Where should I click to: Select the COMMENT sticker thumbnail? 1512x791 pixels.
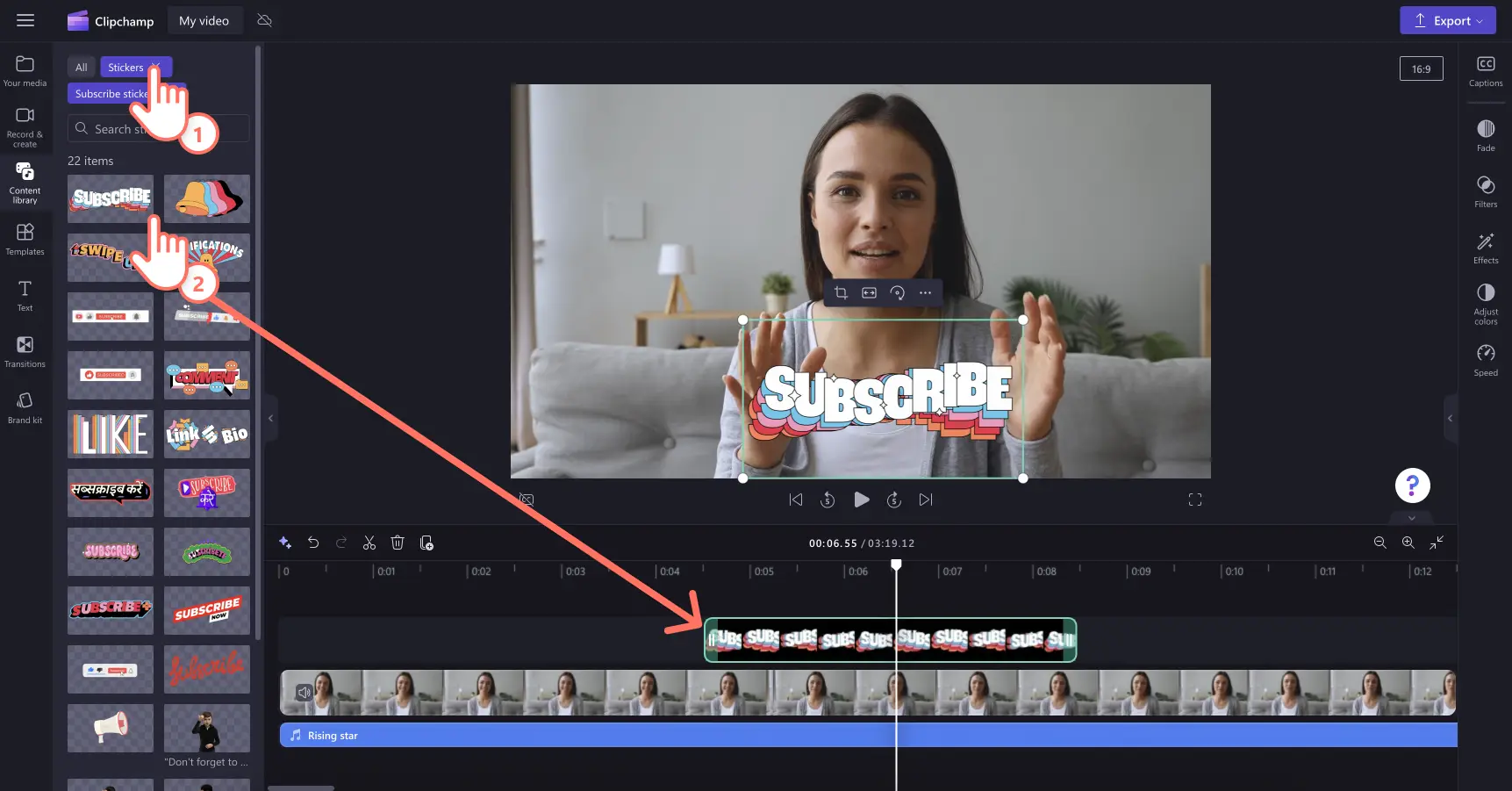[x=207, y=375]
